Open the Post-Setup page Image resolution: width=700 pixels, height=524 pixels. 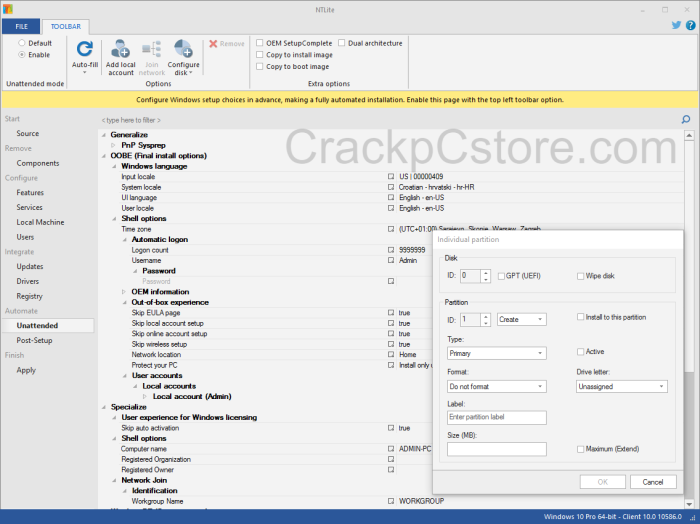(34, 341)
